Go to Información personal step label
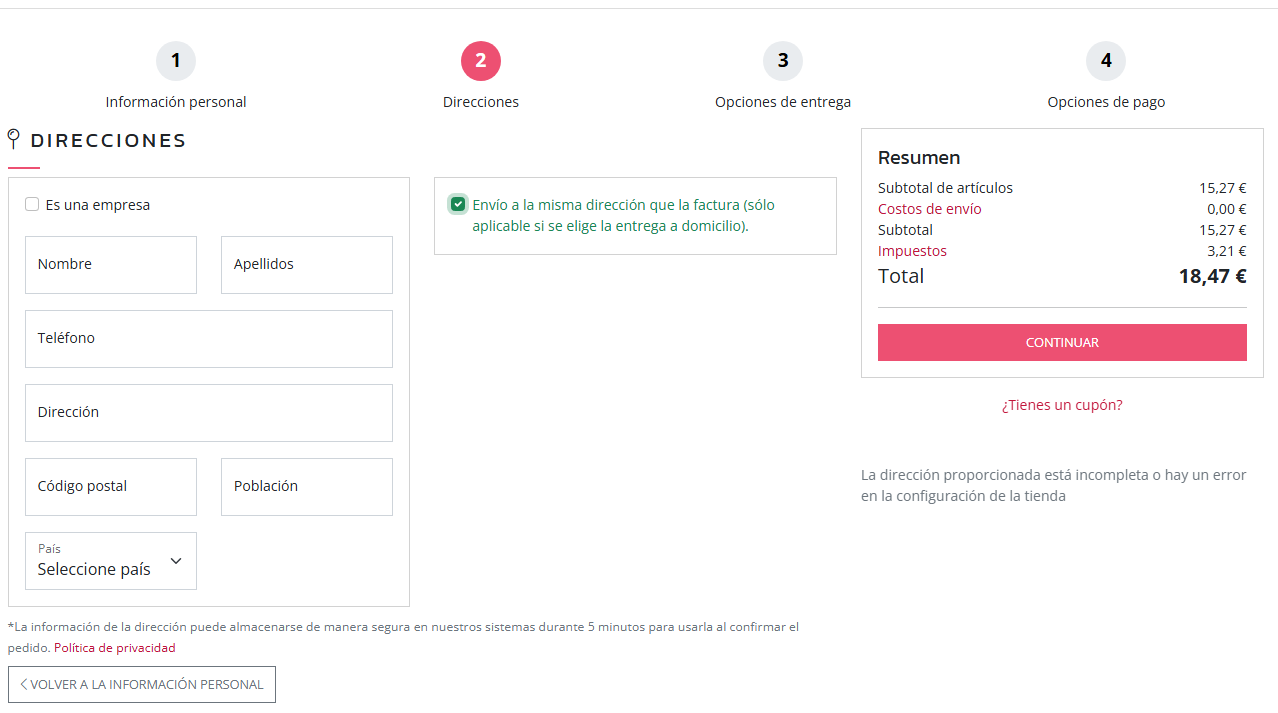The image size is (1278, 713). tap(176, 102)
